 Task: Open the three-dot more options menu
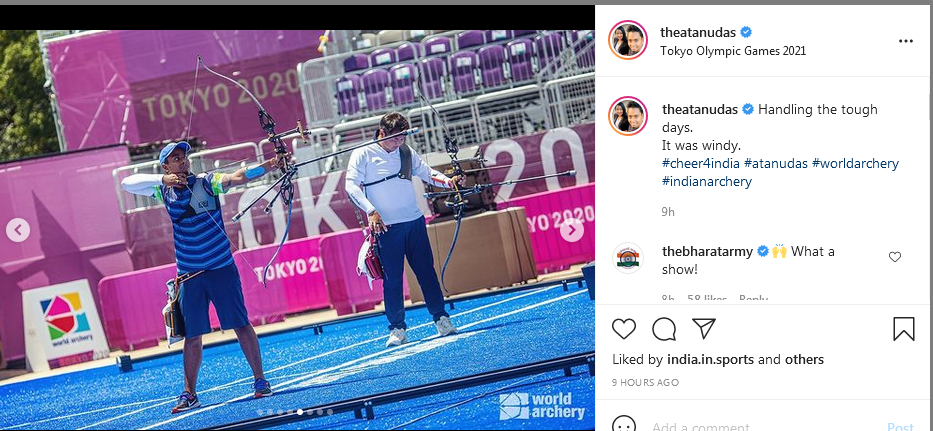906,41
